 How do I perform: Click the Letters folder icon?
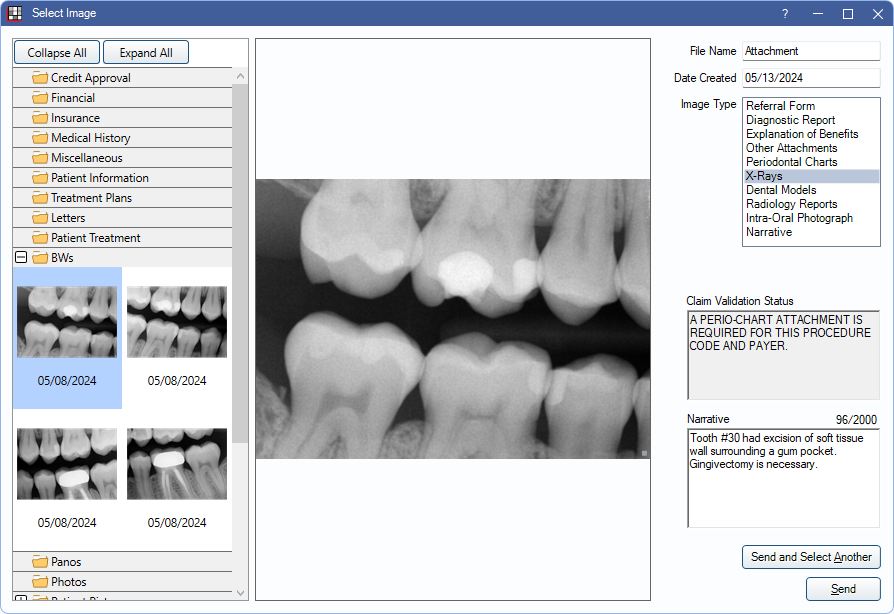tap(40, 218)
